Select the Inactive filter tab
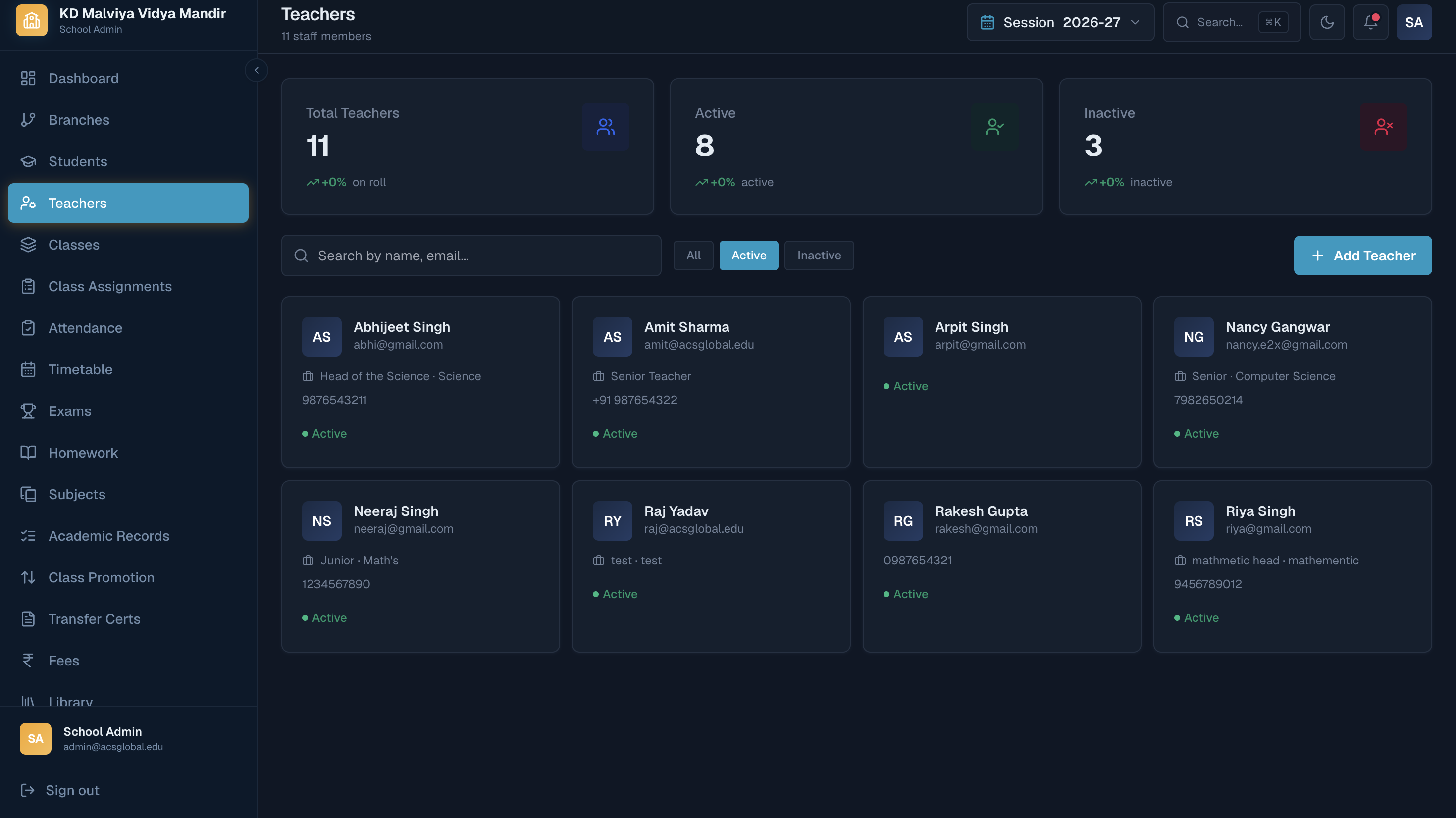 coord(819,256)
